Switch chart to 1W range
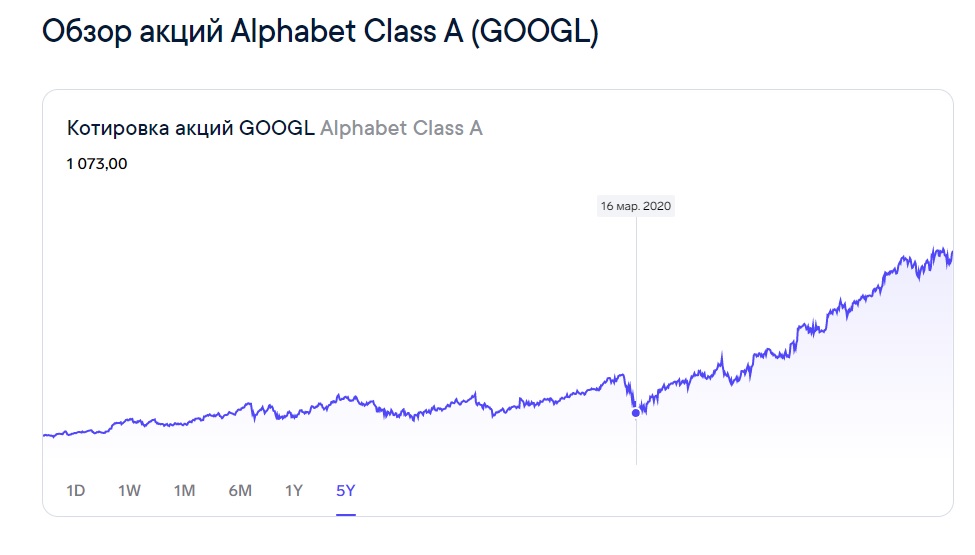The height and width of the screenshot is (555, 975). point(129,491)
